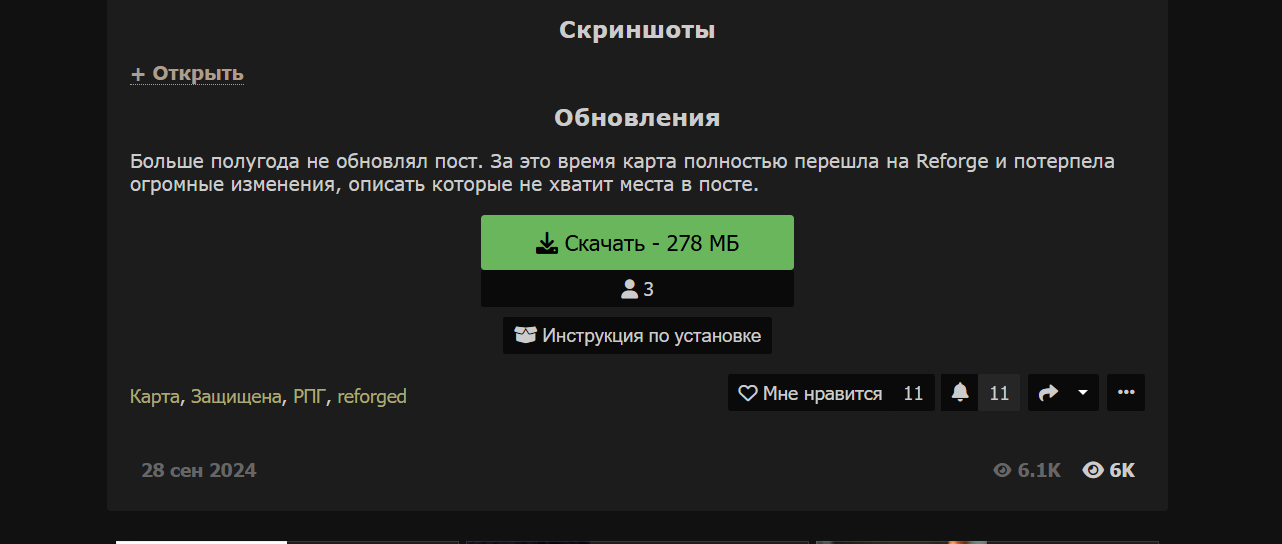Toggle the bell notification subscription
The image size is (1282, 544).
(960, 393)
